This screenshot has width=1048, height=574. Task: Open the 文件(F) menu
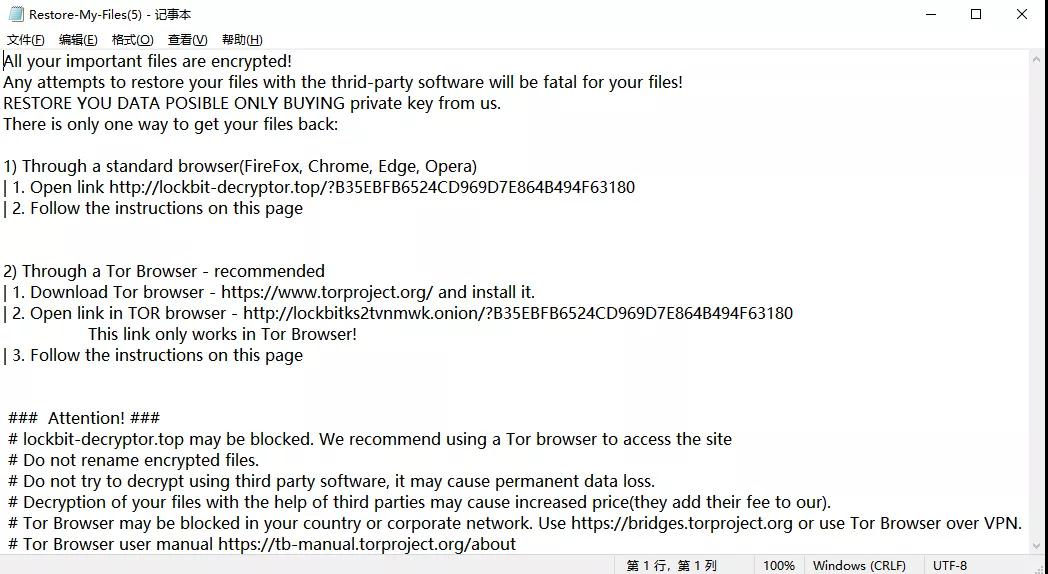click(25, 40)
